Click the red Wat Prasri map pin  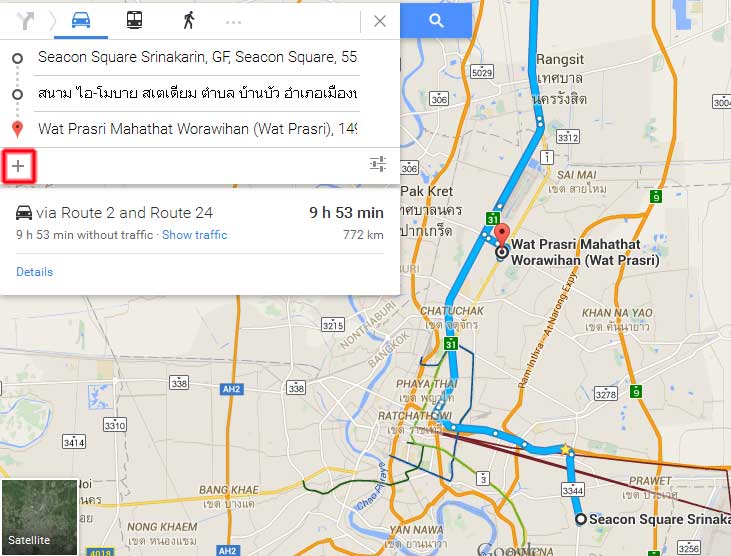502,235
